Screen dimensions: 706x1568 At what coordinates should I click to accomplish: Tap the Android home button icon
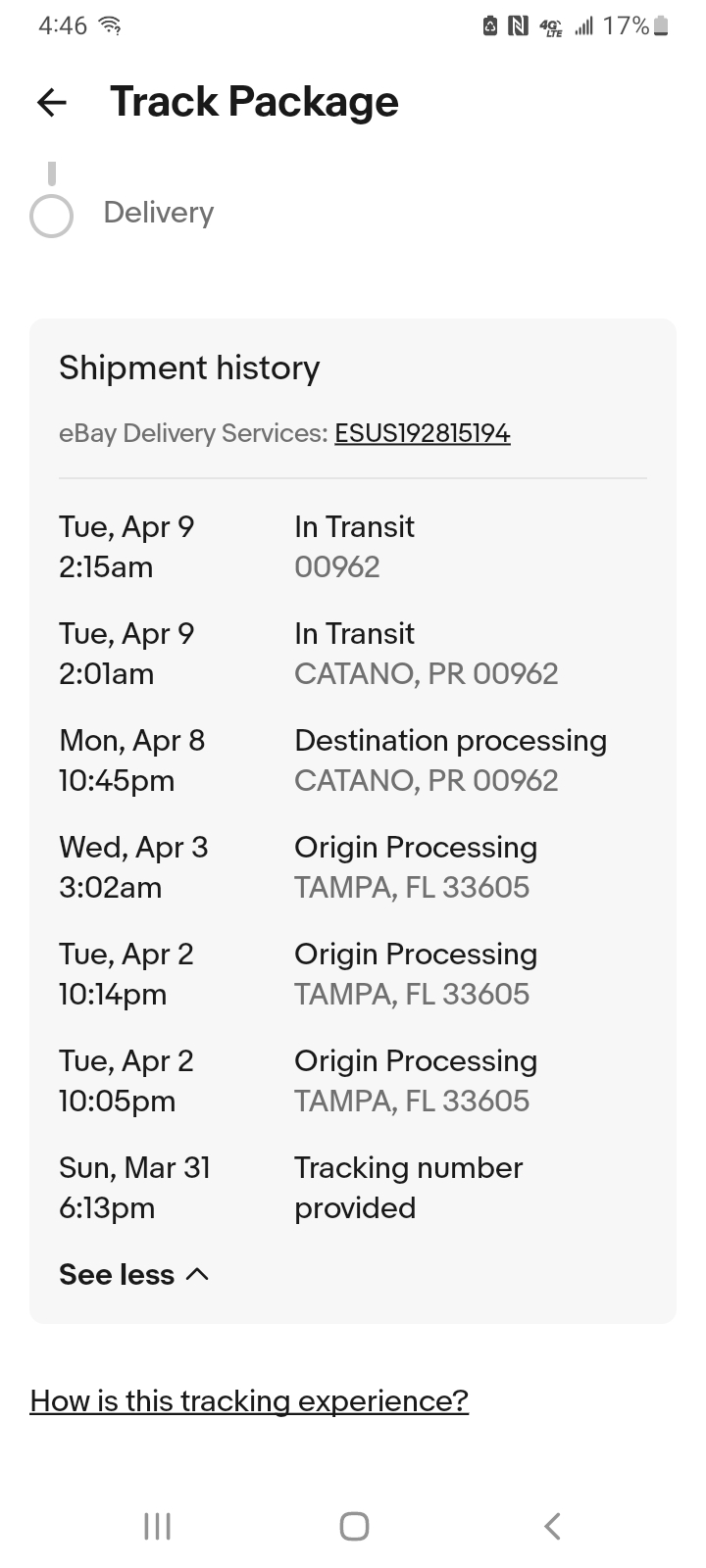pos(354,1526)
